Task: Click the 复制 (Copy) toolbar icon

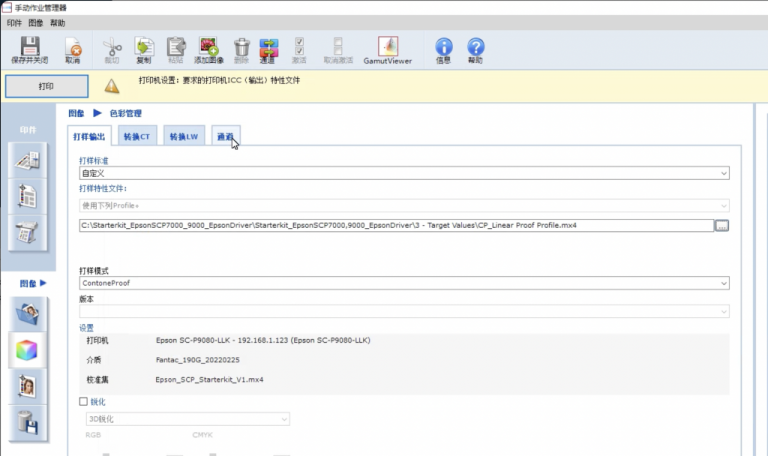Action: point(144,48)
